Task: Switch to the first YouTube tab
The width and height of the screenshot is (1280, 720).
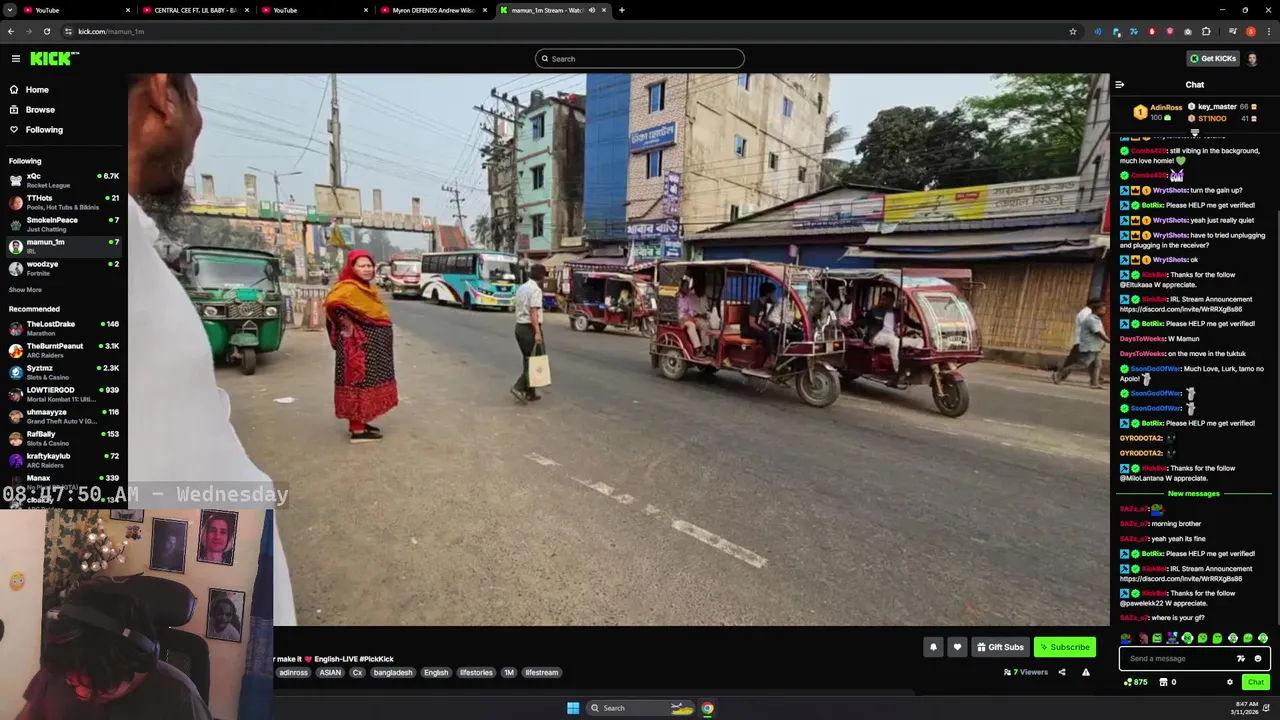Action: coord(76,10)
